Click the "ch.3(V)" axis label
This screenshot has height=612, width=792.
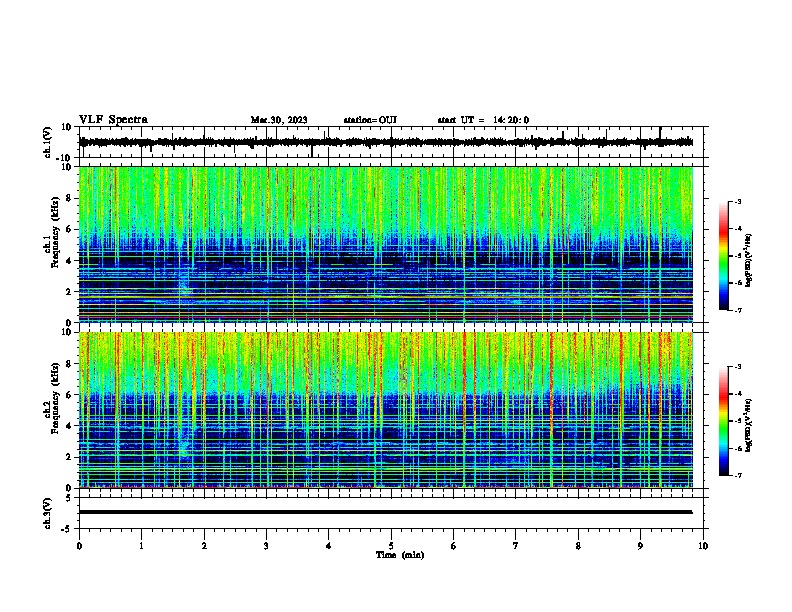pyautogui.click(x=48, y=513)
